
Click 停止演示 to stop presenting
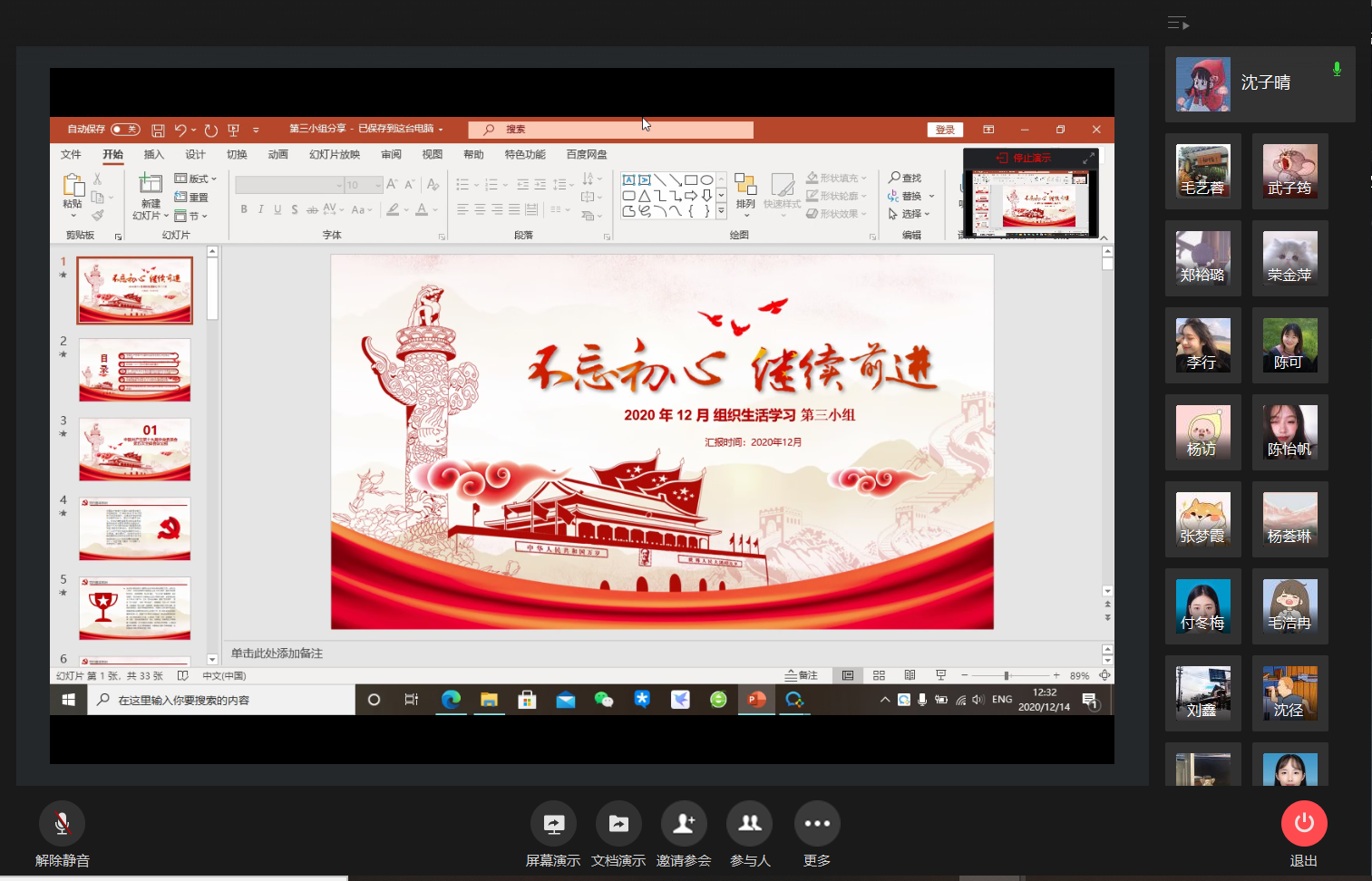click(1025, 158)
